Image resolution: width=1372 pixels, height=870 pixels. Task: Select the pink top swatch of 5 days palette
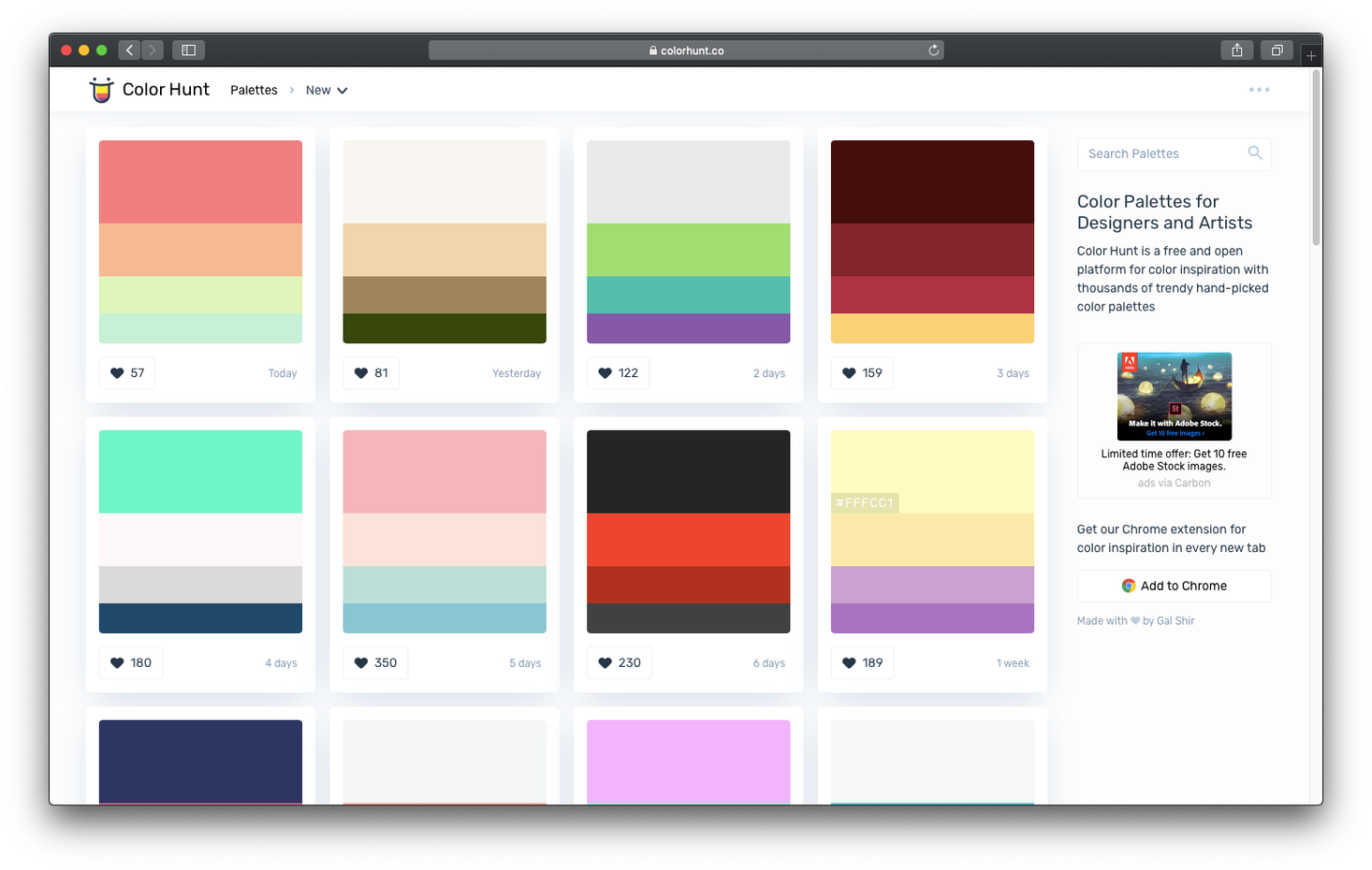pos(445,471)
